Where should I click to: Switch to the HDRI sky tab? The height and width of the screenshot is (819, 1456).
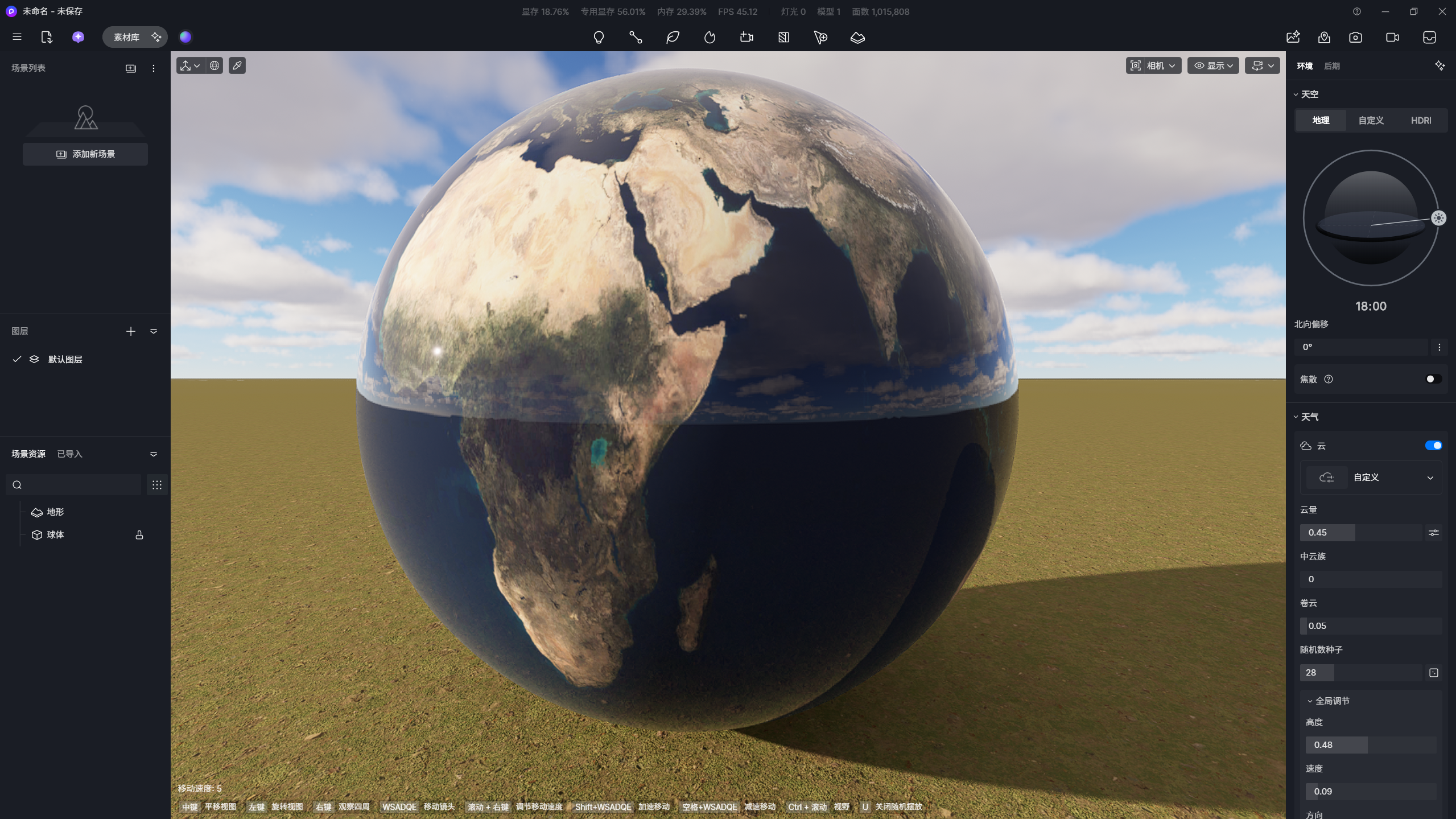pos(1421,121)
